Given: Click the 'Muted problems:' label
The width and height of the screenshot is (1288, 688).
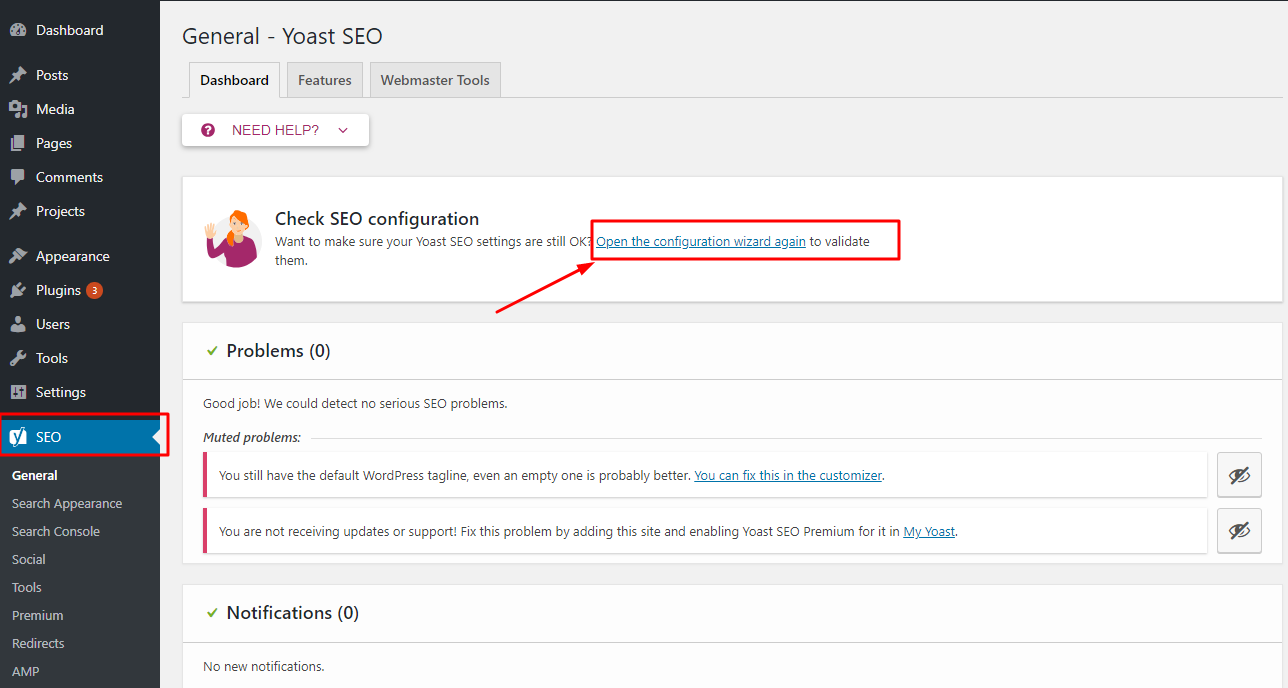Looking at the screenshot, I should pos(252,437).
